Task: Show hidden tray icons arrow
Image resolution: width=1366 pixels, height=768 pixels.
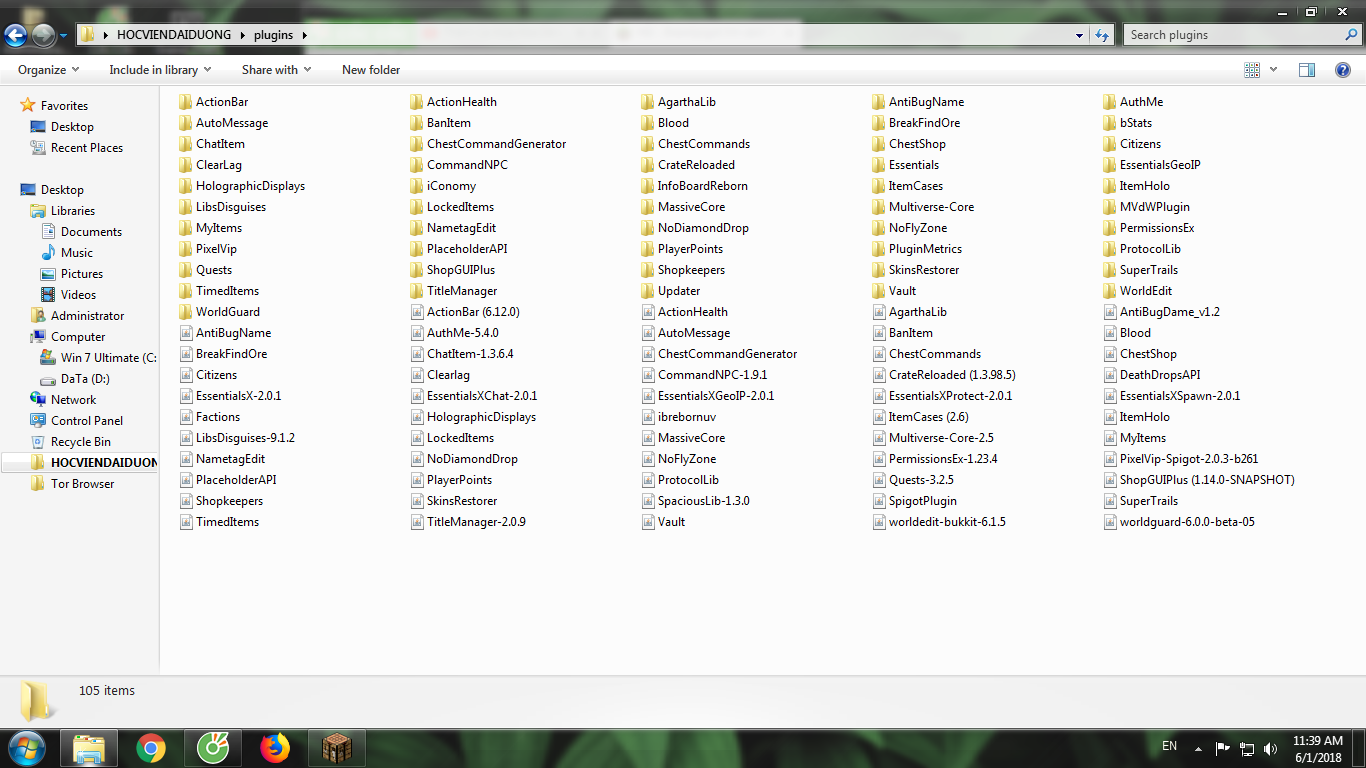Action: point(1198,748)
